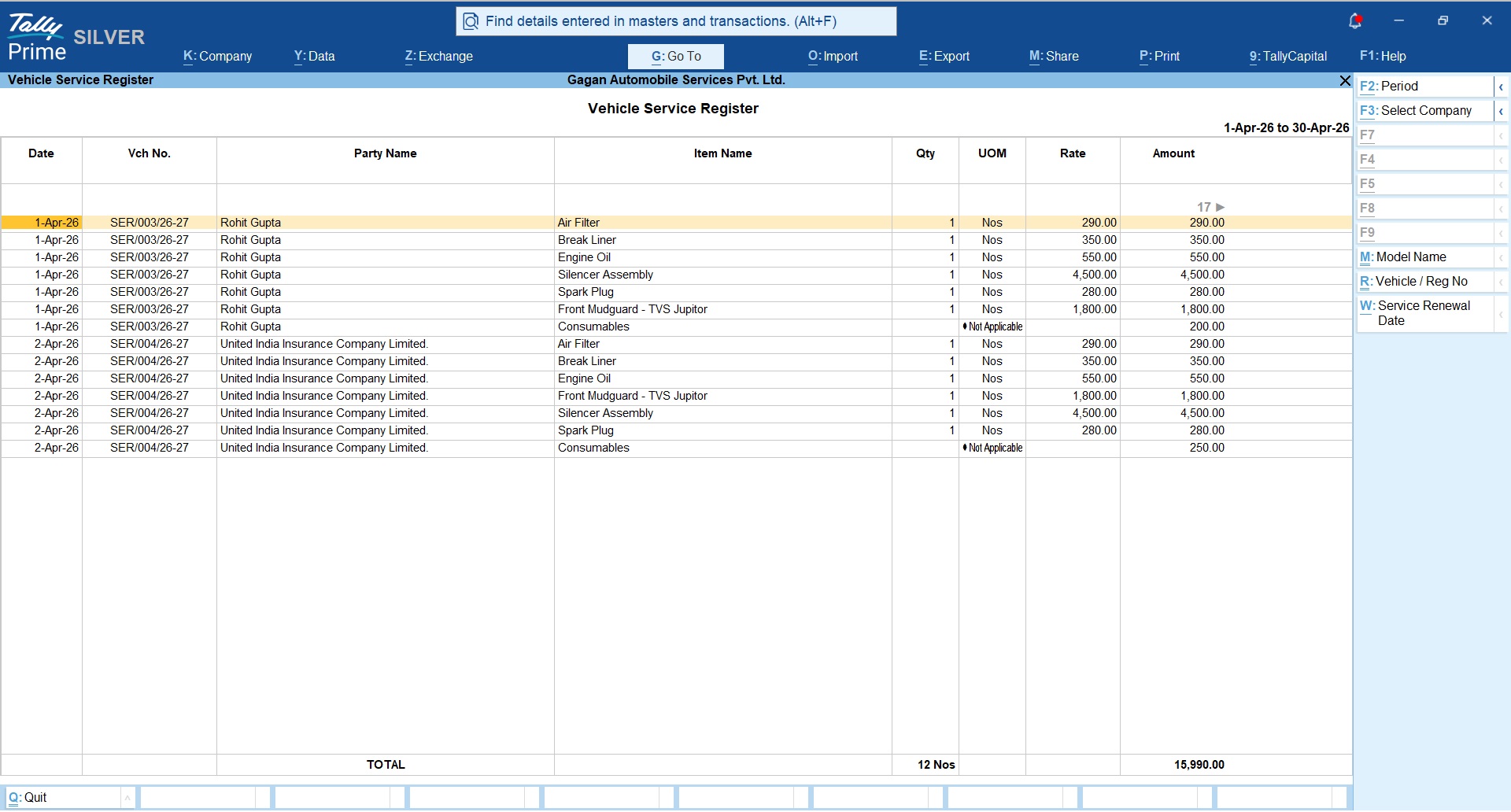Image resolution: width=1511 pixels, height=812 pixels.
Task: Select Rohit Gupta Front Mudguard - TVS Jupitor
Action: point(676,309)
